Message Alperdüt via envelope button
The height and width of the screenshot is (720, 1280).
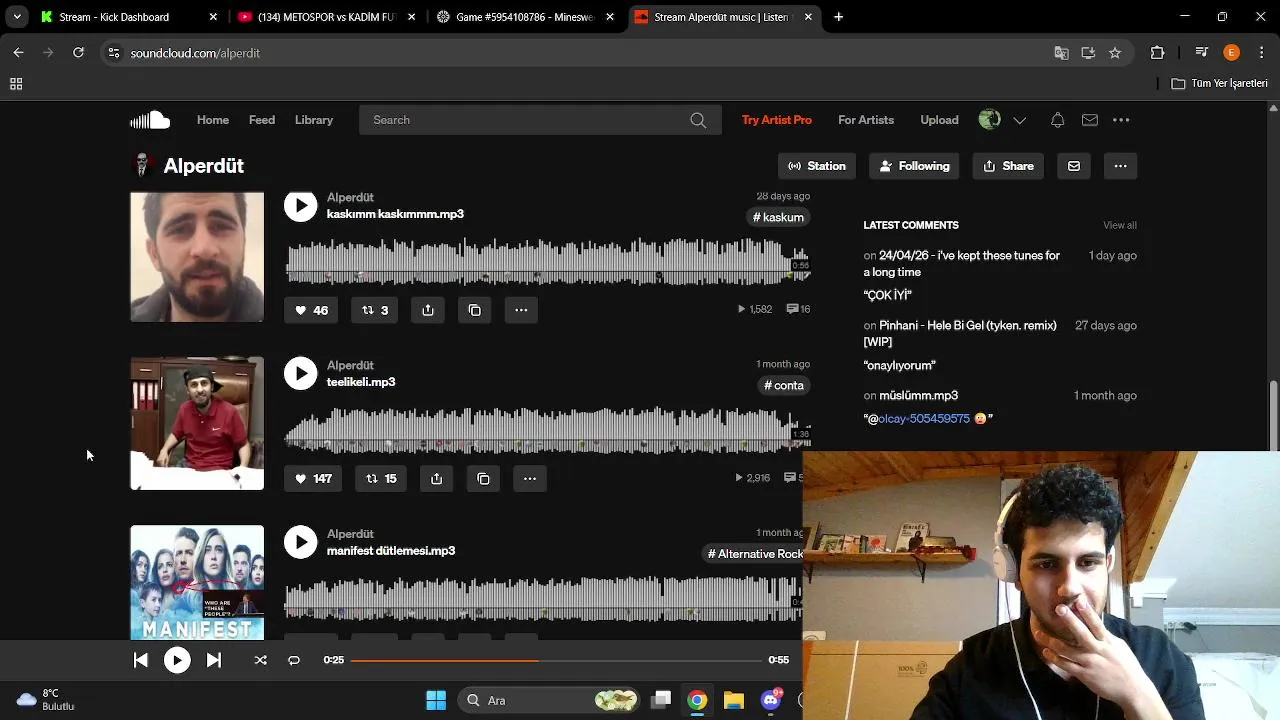(x=1074, y=166)
